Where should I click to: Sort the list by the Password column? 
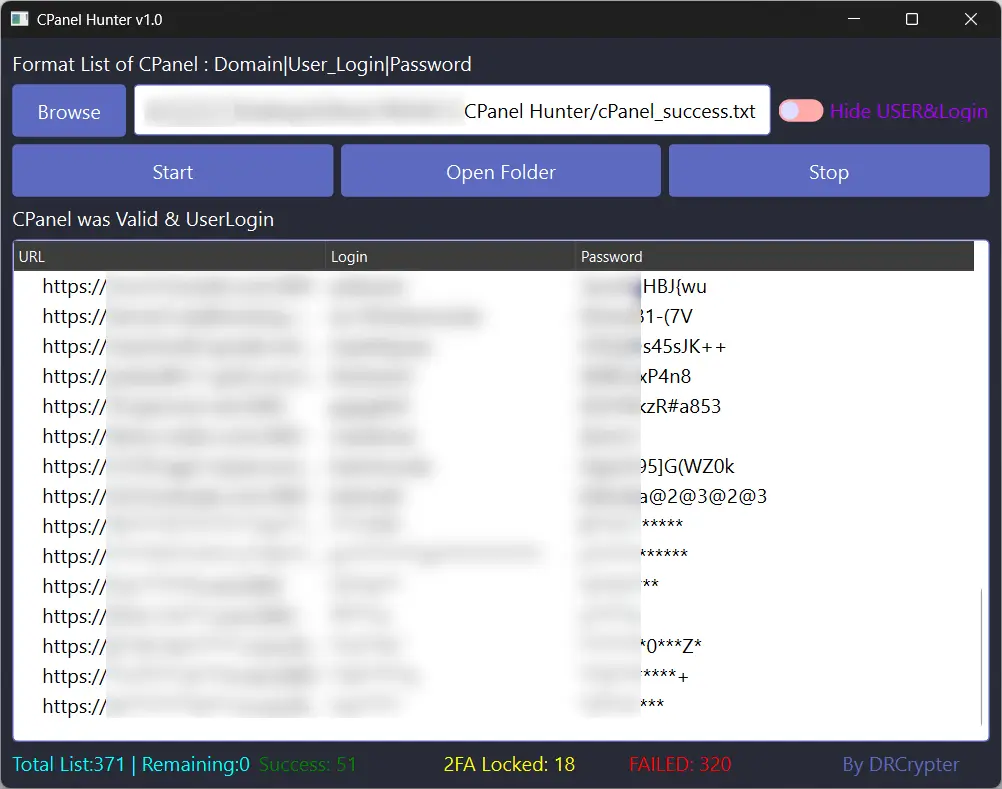[611, 256]
